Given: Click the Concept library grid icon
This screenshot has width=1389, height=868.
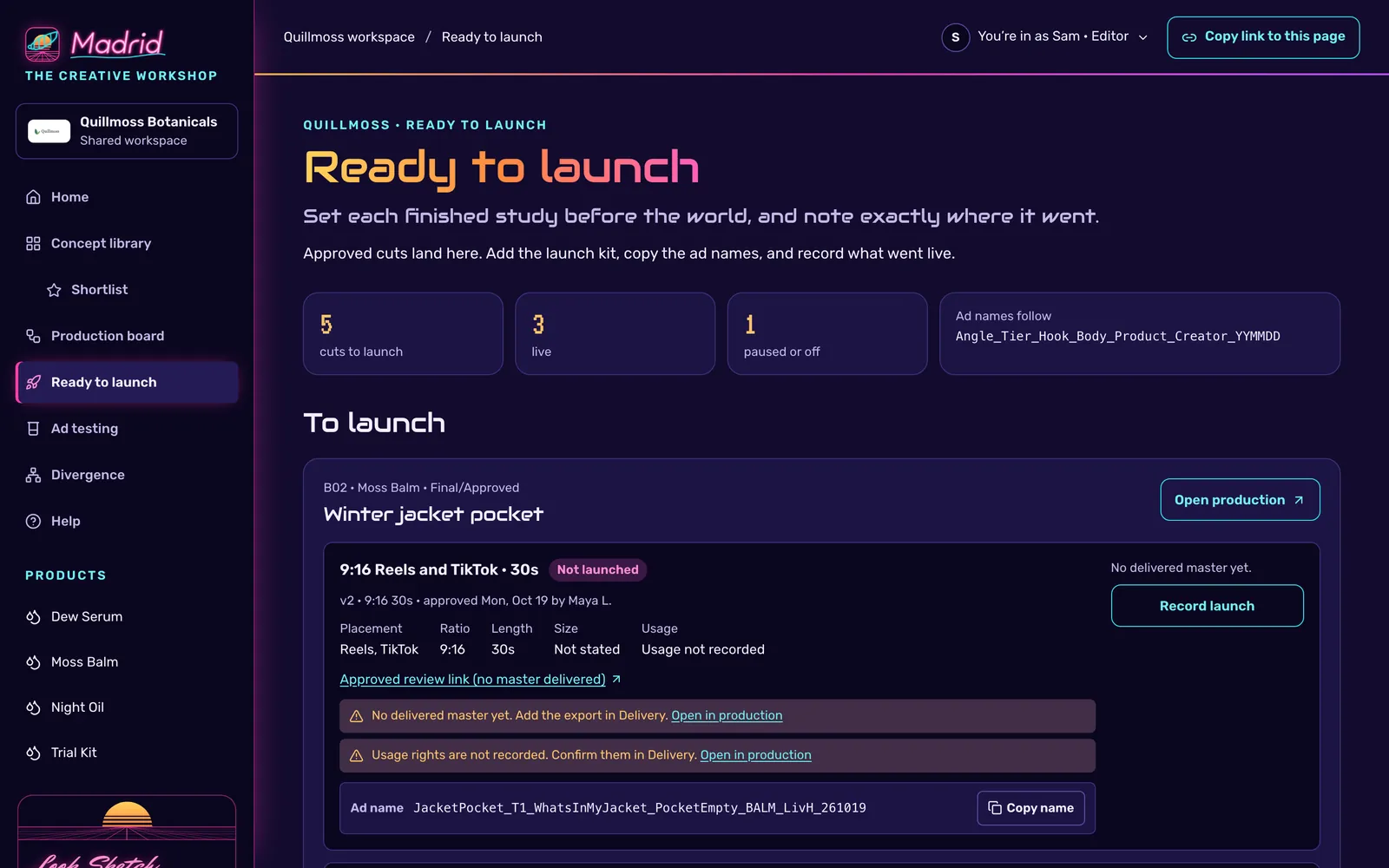Looking at the screenshot, I should pyautogui.click(x=33, y=243).
